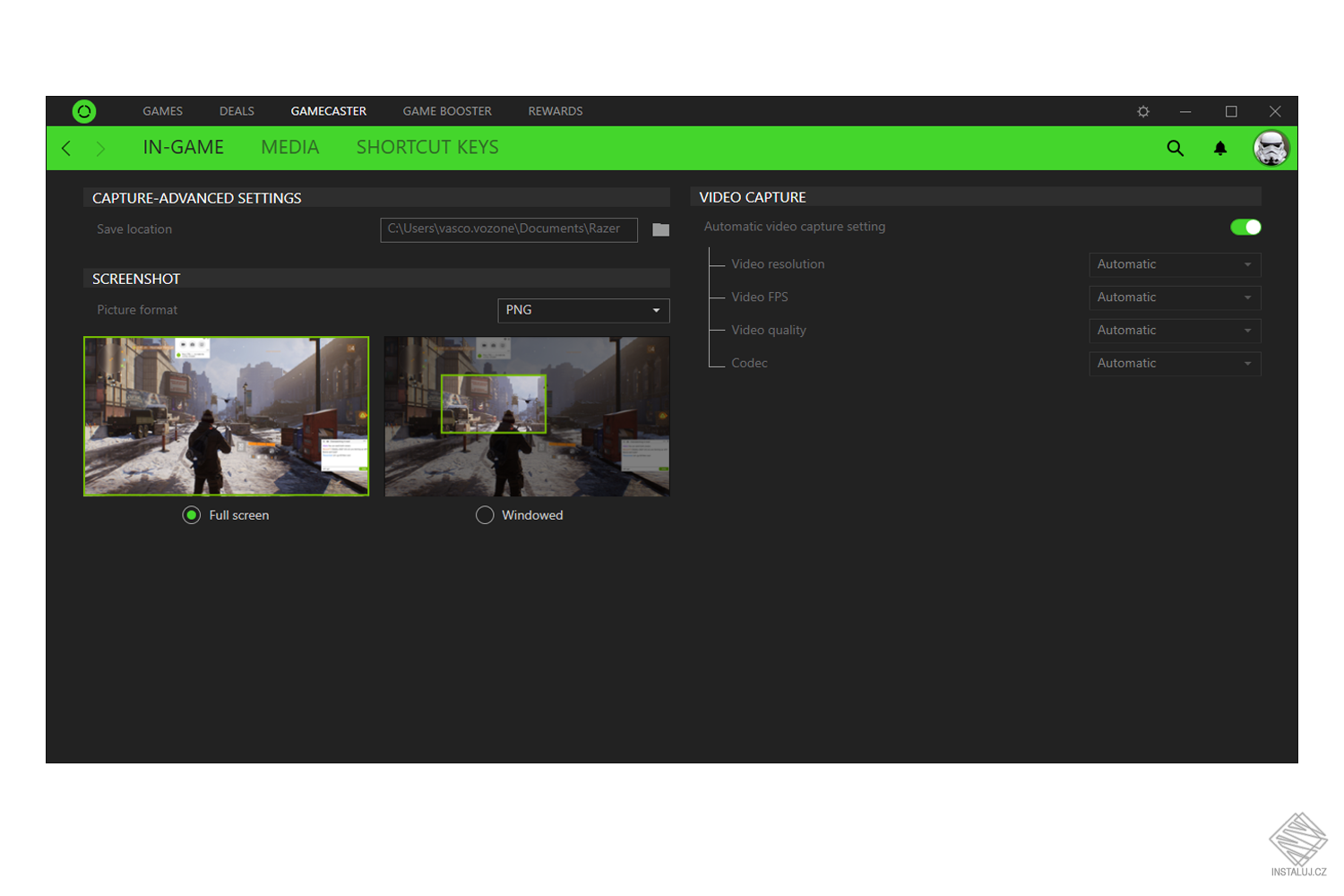Select the Full screen screenshot option
The height and width of the screenshot is (896, 1344).
coord(191,515)
